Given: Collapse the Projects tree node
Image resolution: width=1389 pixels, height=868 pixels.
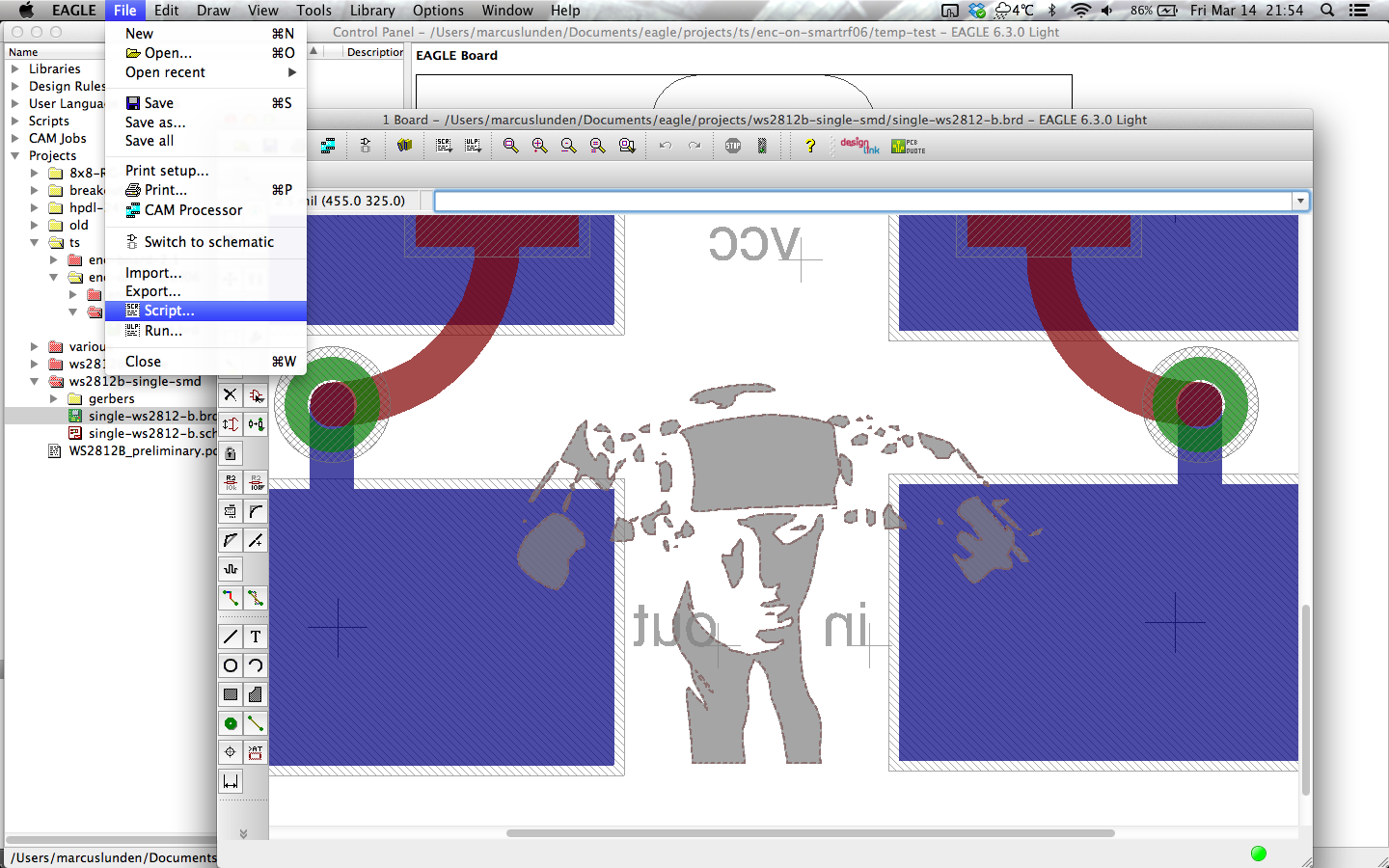Looking at the screenshot, I should [x=14, y=155].
